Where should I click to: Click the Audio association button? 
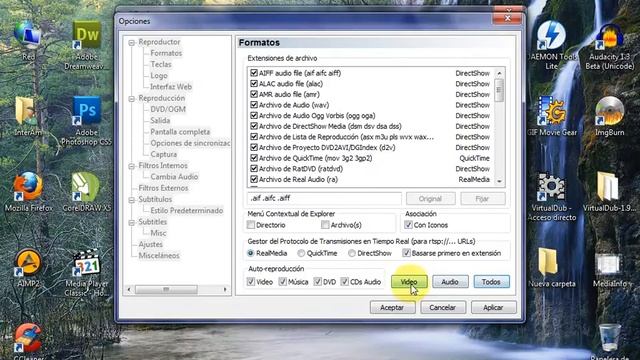click(x=450, y=282)
